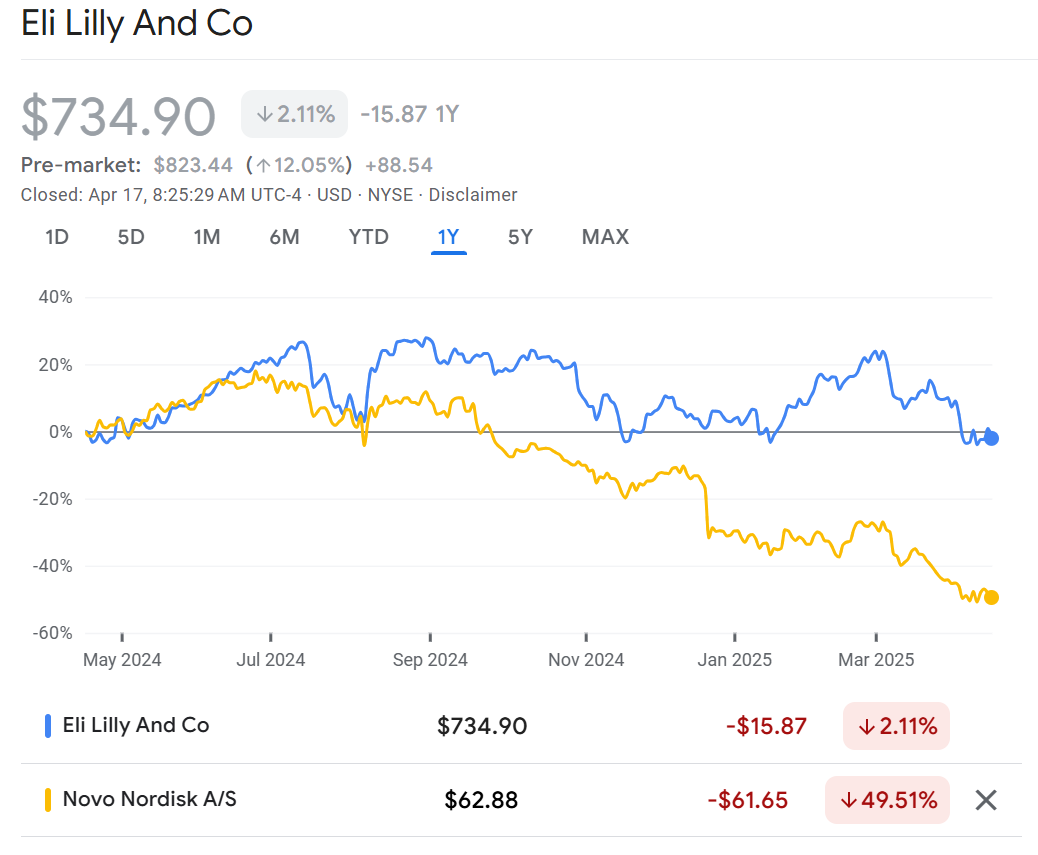The height and width of the screenshot is (855, 1038).
Task: Select the MAX time range
Action: [x=605, y=237]
